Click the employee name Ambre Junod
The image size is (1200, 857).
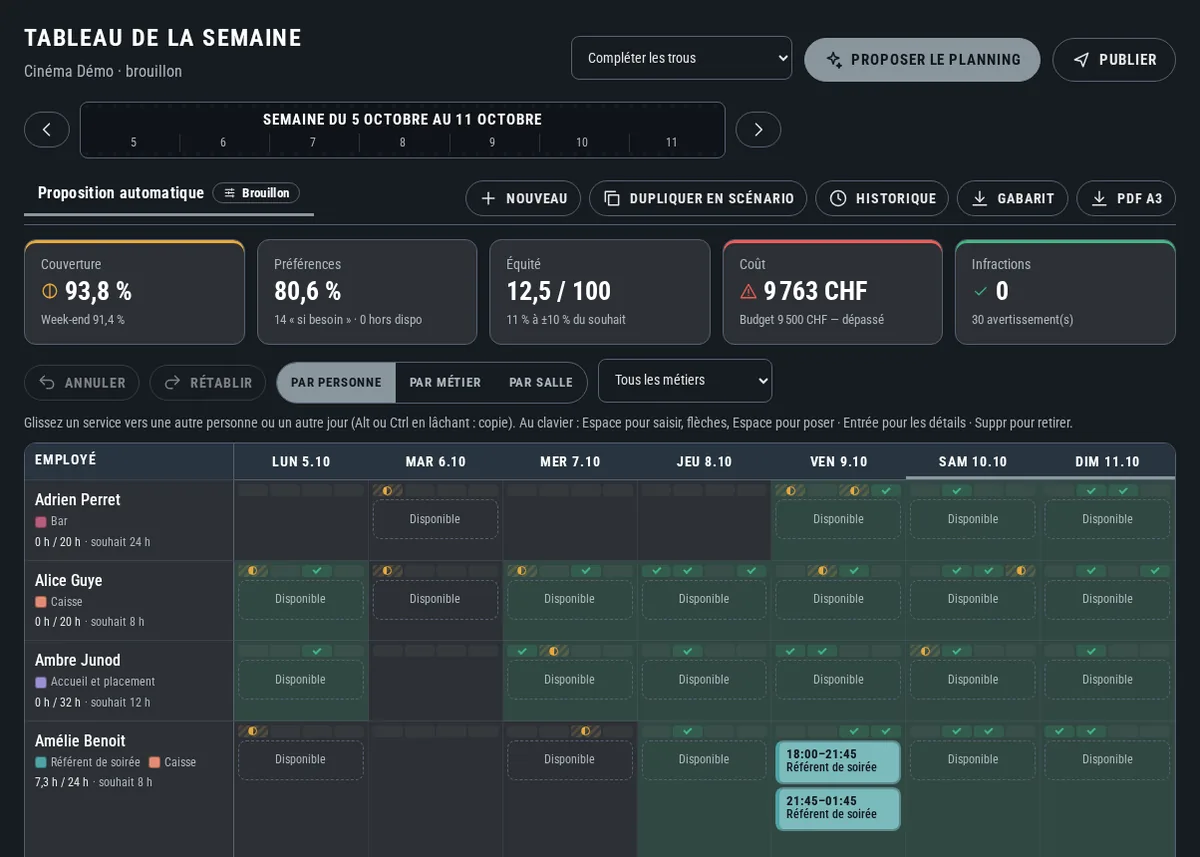click(x=78, y=661)
